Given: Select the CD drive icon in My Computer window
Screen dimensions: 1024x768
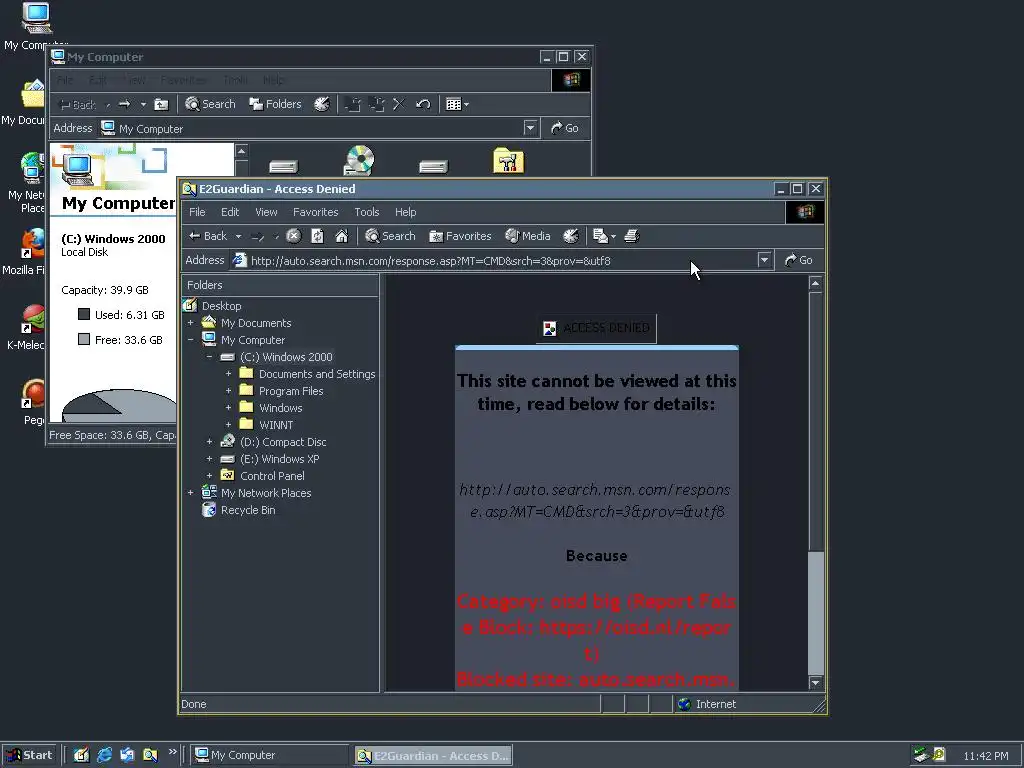Looking at the screenshot, I should point(359,160).
